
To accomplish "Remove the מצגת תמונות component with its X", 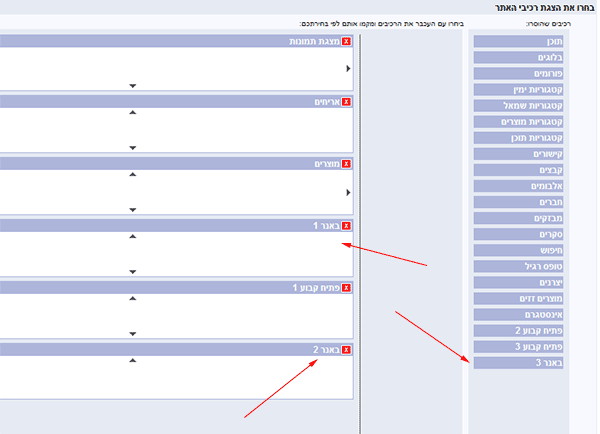I will (x=347, y=42).
